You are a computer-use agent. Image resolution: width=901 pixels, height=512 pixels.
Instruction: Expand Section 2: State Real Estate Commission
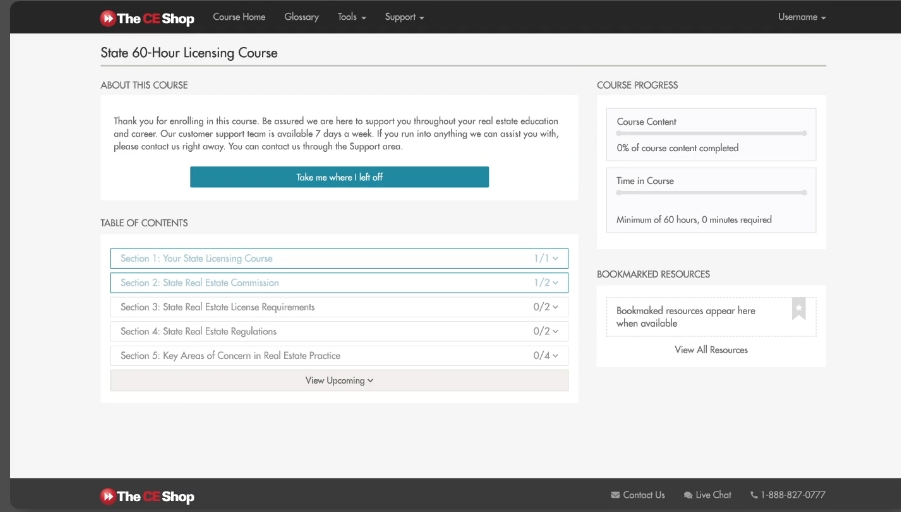click(x=340, y=283)
